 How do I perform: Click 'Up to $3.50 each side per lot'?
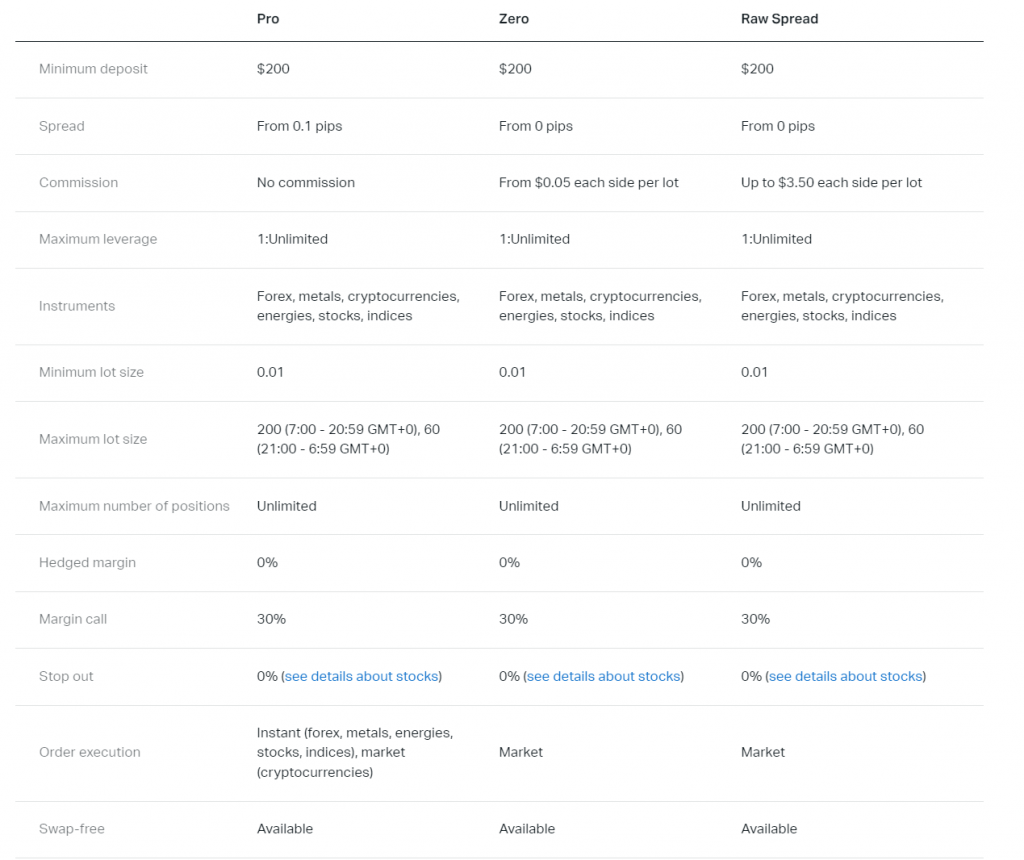pyautogui.click(x=831, y=183)
